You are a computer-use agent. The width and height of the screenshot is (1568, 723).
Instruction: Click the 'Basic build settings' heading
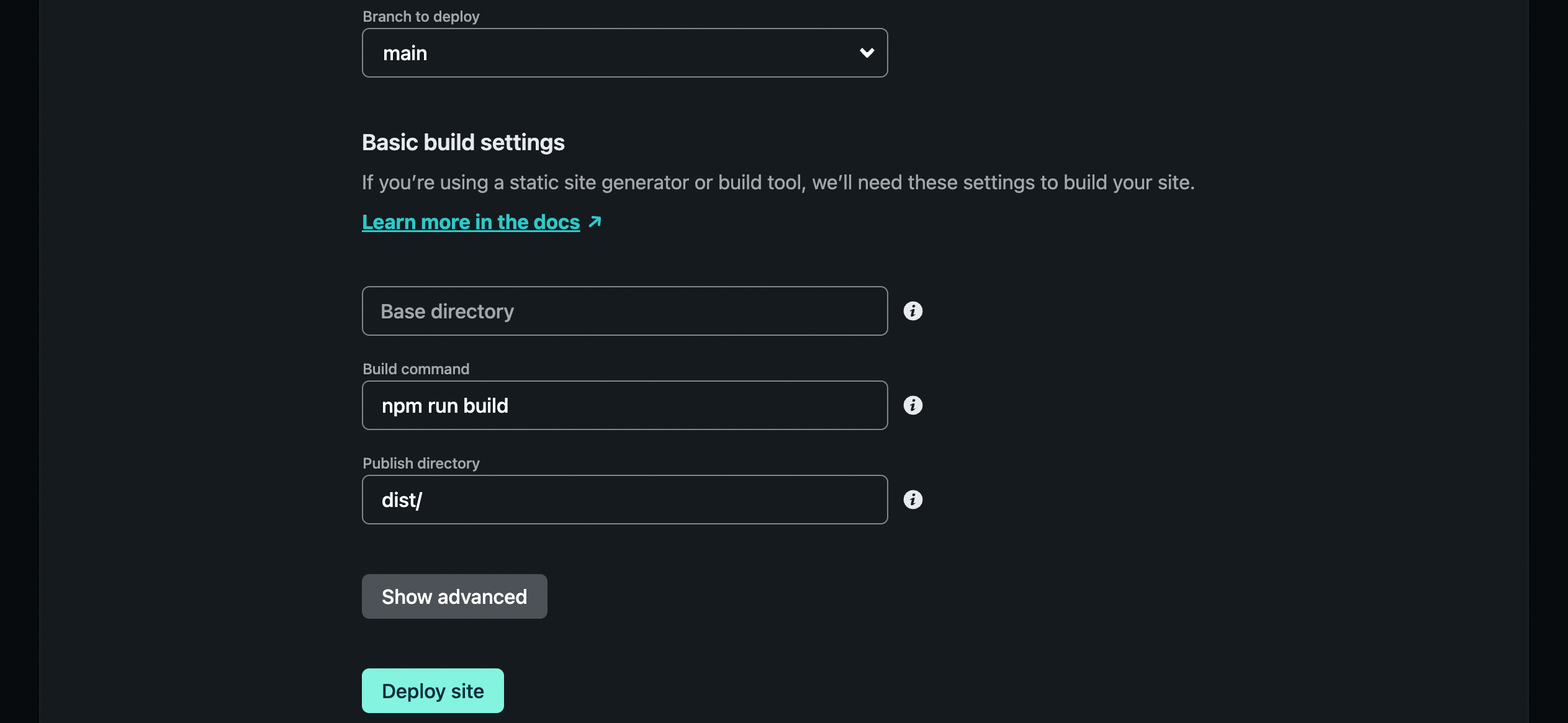463,143
